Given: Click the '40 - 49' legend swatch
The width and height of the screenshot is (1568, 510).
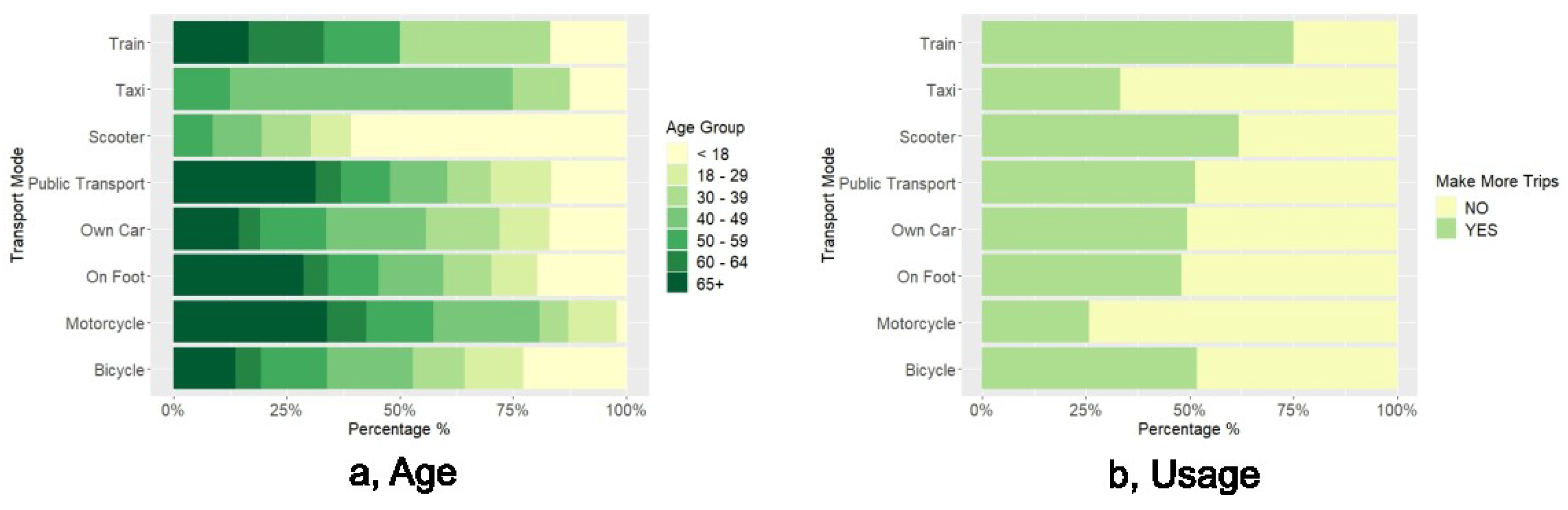Looking at the screenshot, I should (677, 218).
